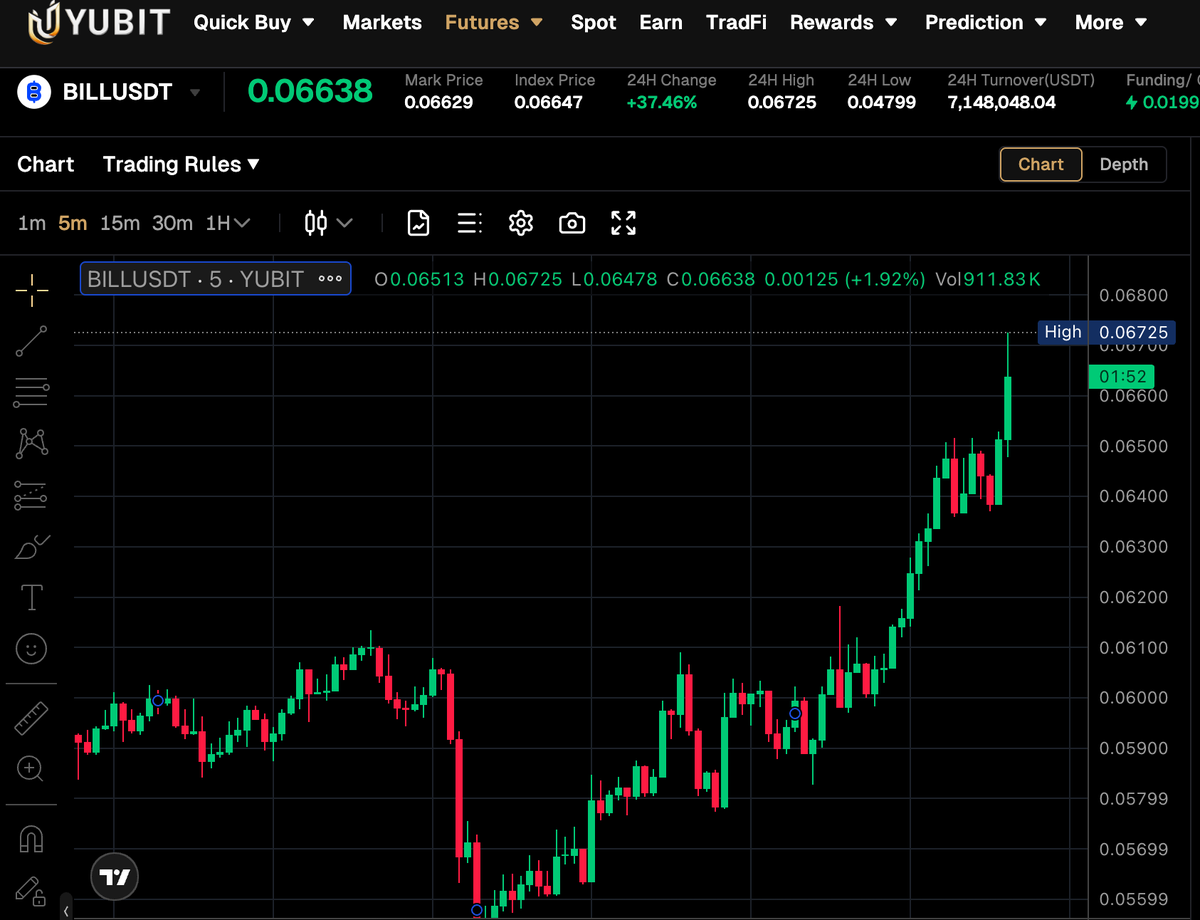
Task: Expand the chart type dropdown arrow
Action: click(x=345, y=223)
